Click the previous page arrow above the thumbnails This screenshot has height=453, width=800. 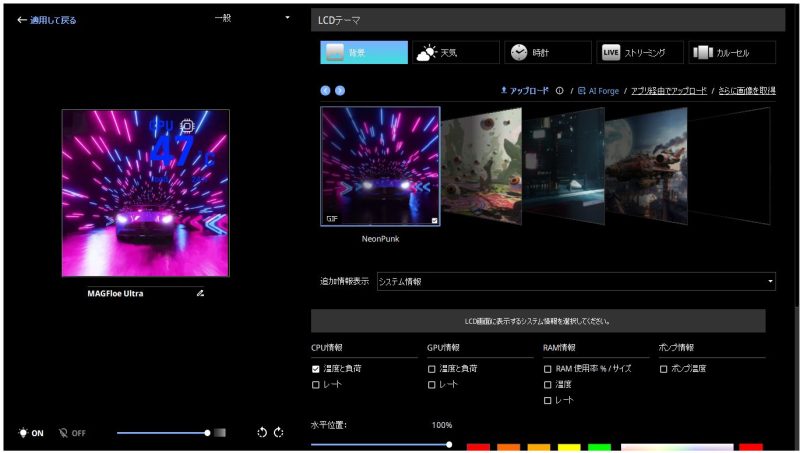pyautogui.click(x=326, y=90)
